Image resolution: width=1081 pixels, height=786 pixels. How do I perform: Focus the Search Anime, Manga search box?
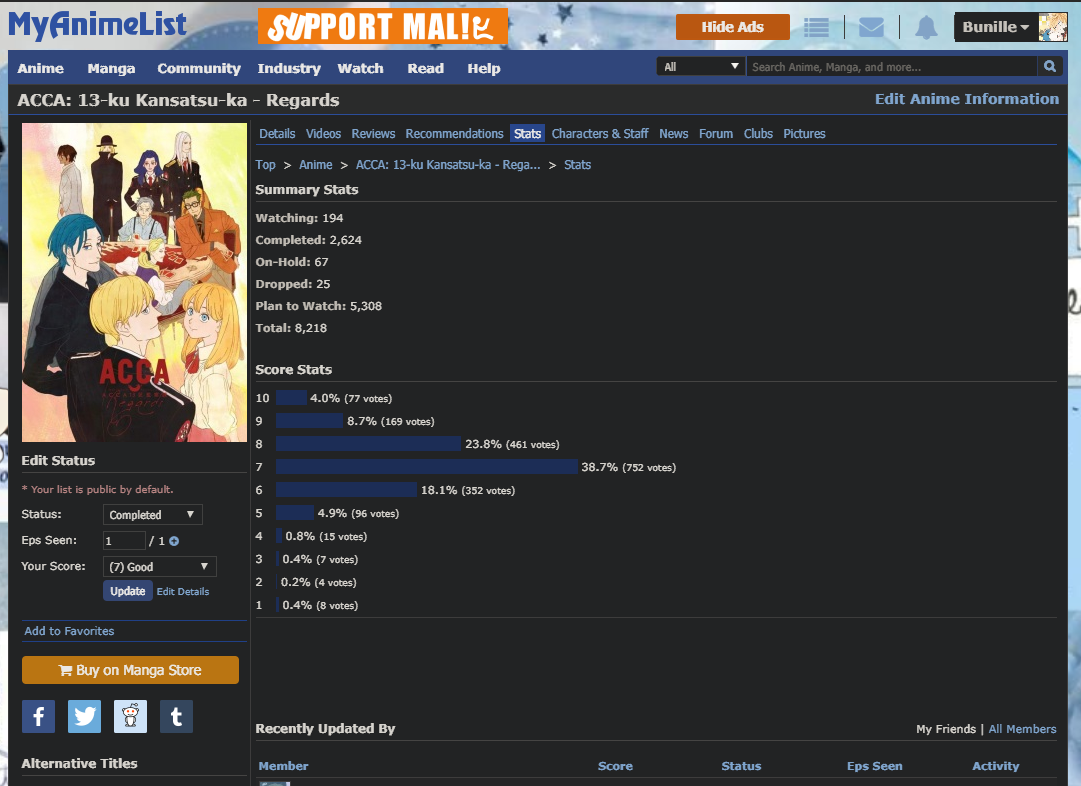(x=891, y=66)
